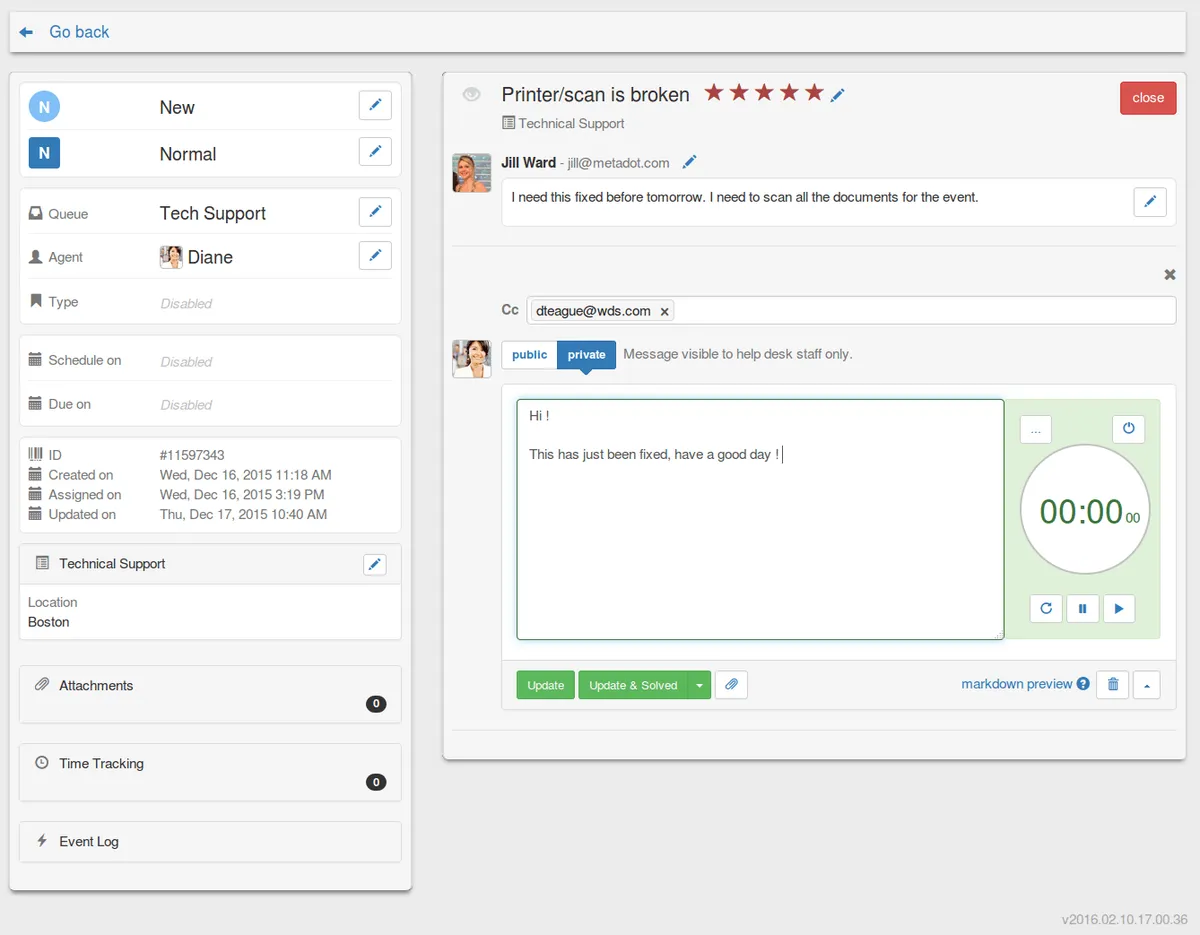Click the paperclip attach file icon
Screen dimensions: 1200x935
(731, 685)
